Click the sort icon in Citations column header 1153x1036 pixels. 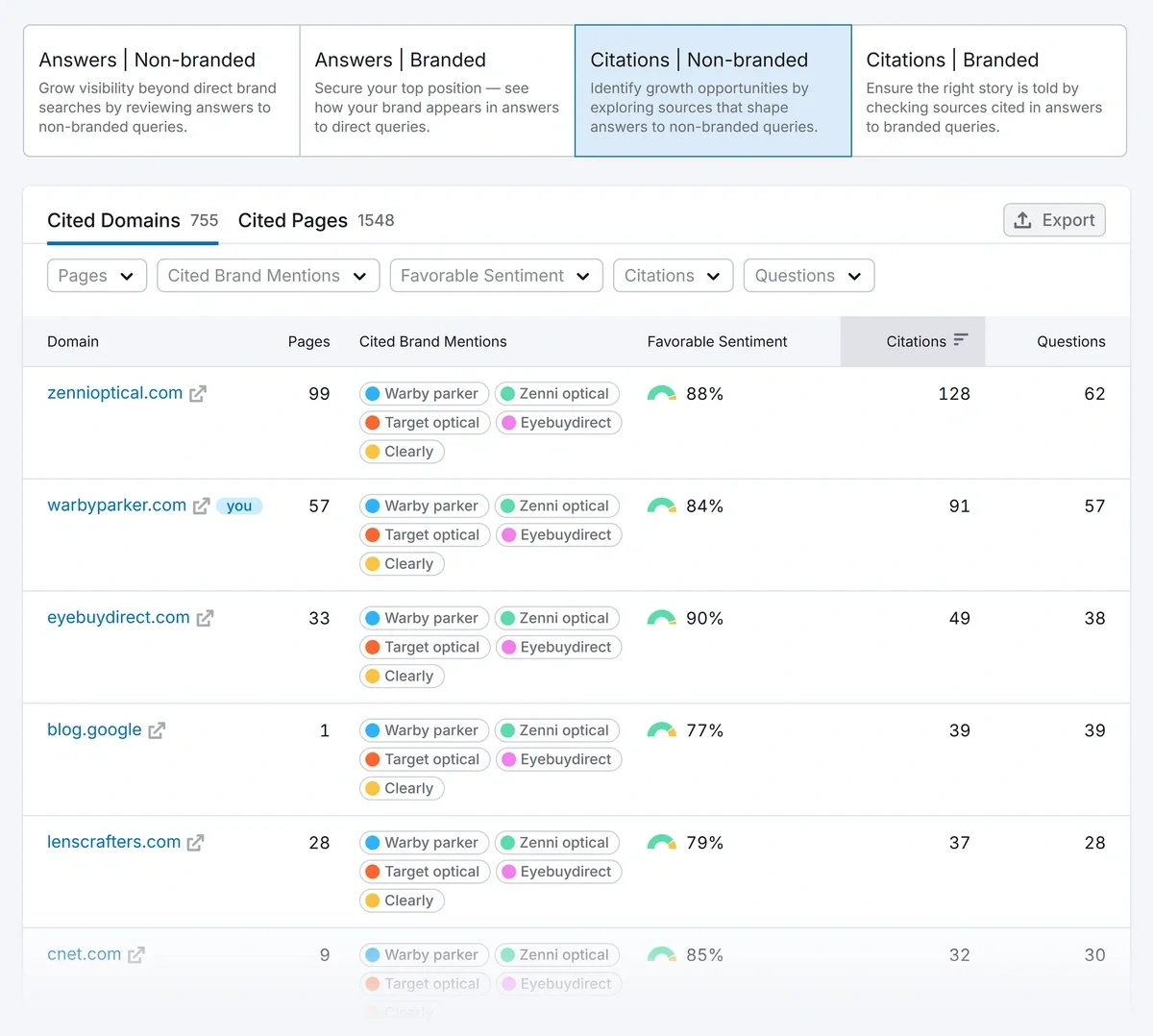[960, 340]
